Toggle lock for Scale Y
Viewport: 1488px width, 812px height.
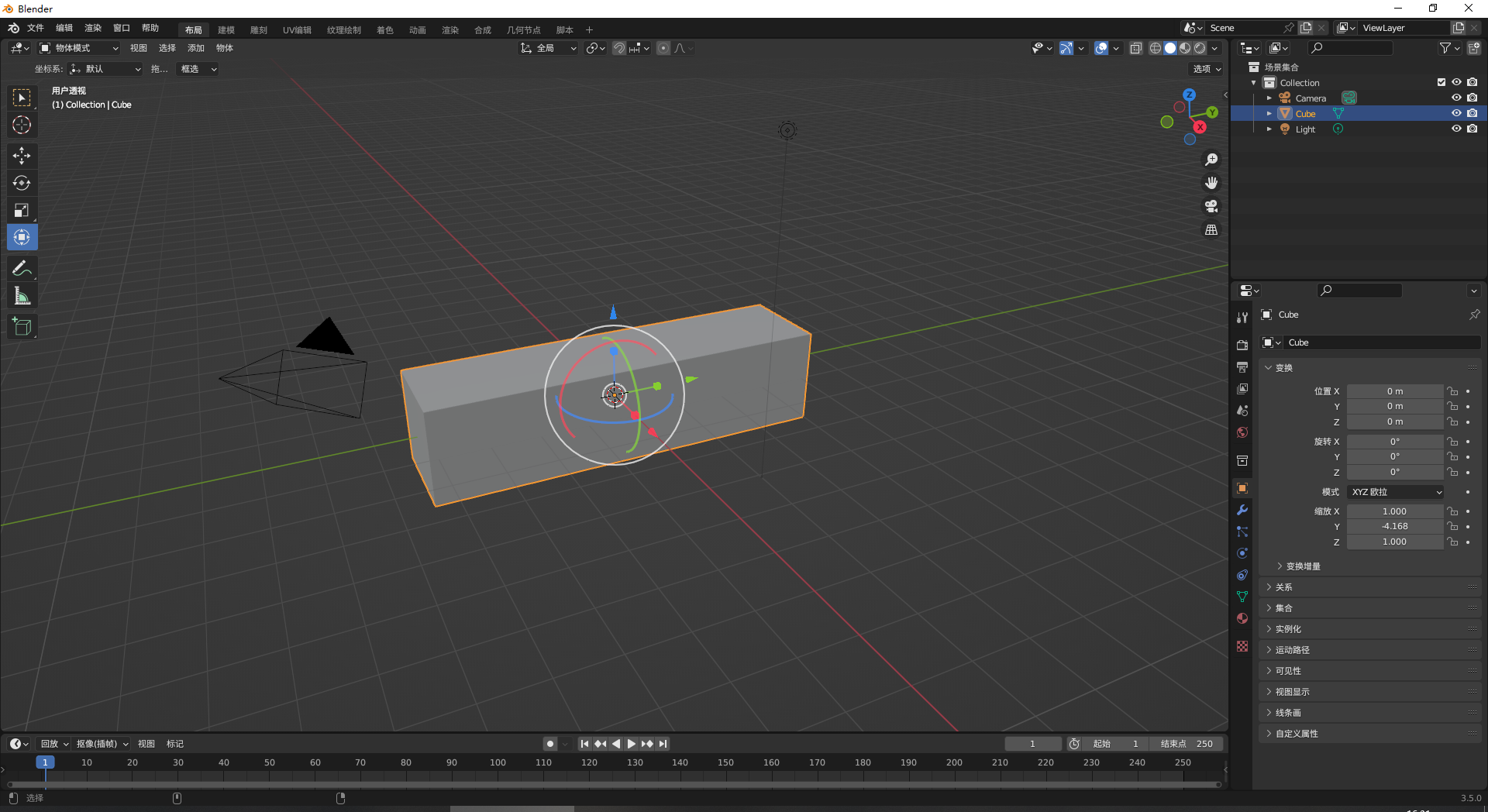pyautogui.click(x=1453, y=526)
